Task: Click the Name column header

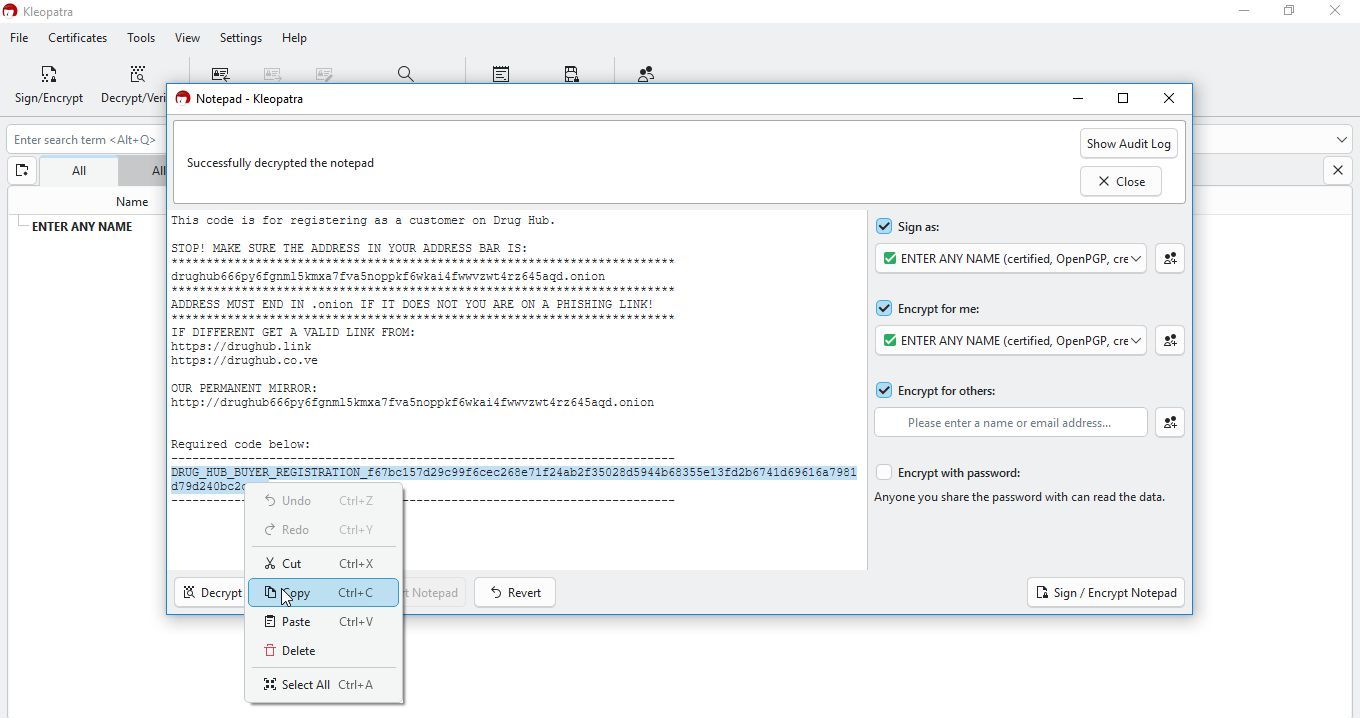Action: 132,202
